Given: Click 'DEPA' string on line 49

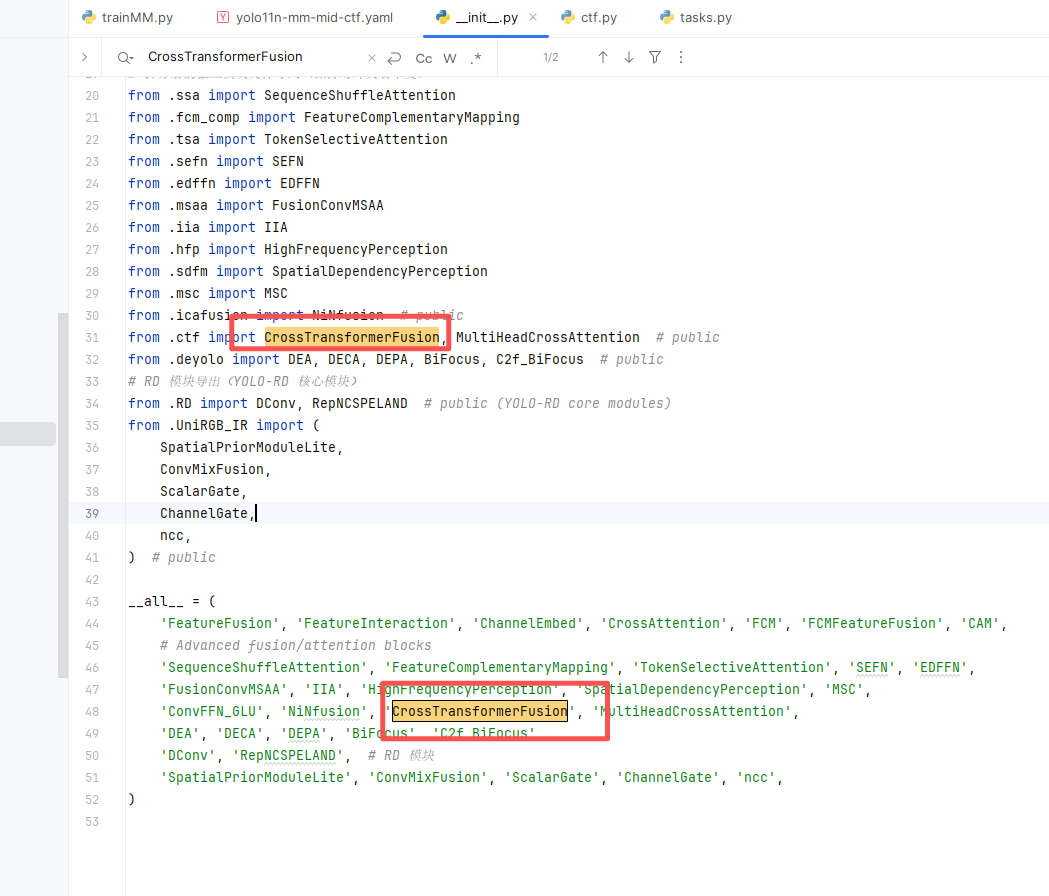Looking at the screenshot, I should [304, 733].
